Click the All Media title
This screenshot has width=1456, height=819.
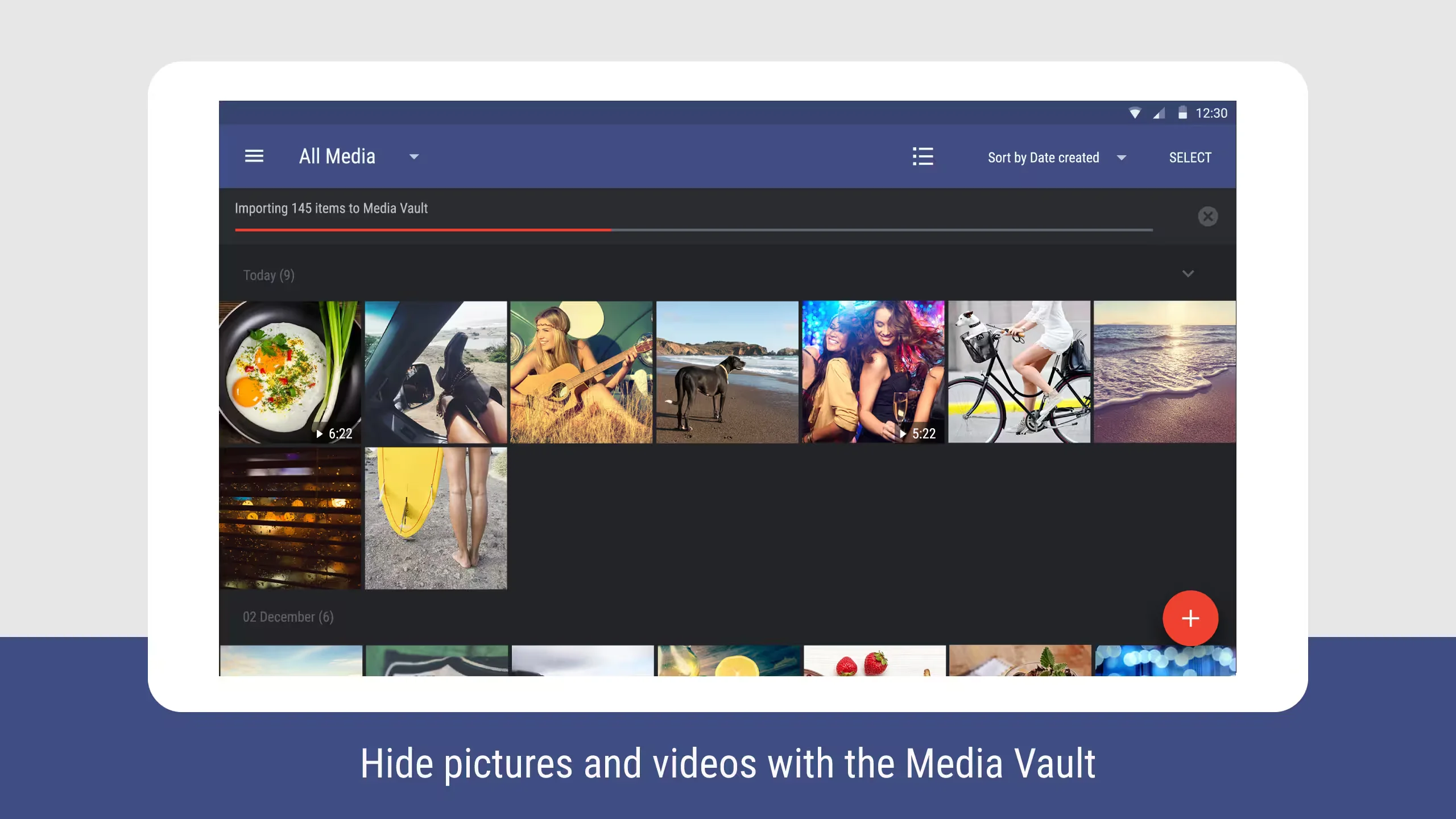pyautogui.click(x=337, y=156)
